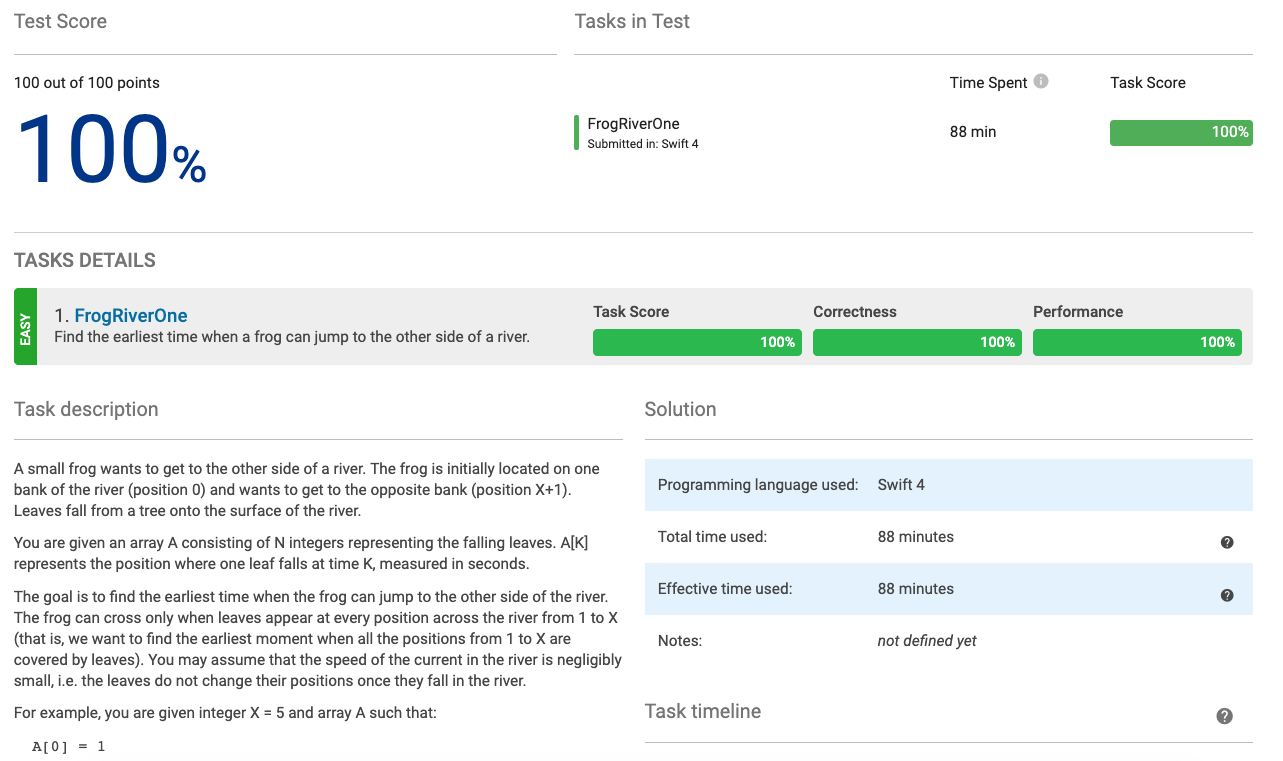Click the Swift 4 programming language value
This screenshot has height=761, width=1283.
pos(901,485)
